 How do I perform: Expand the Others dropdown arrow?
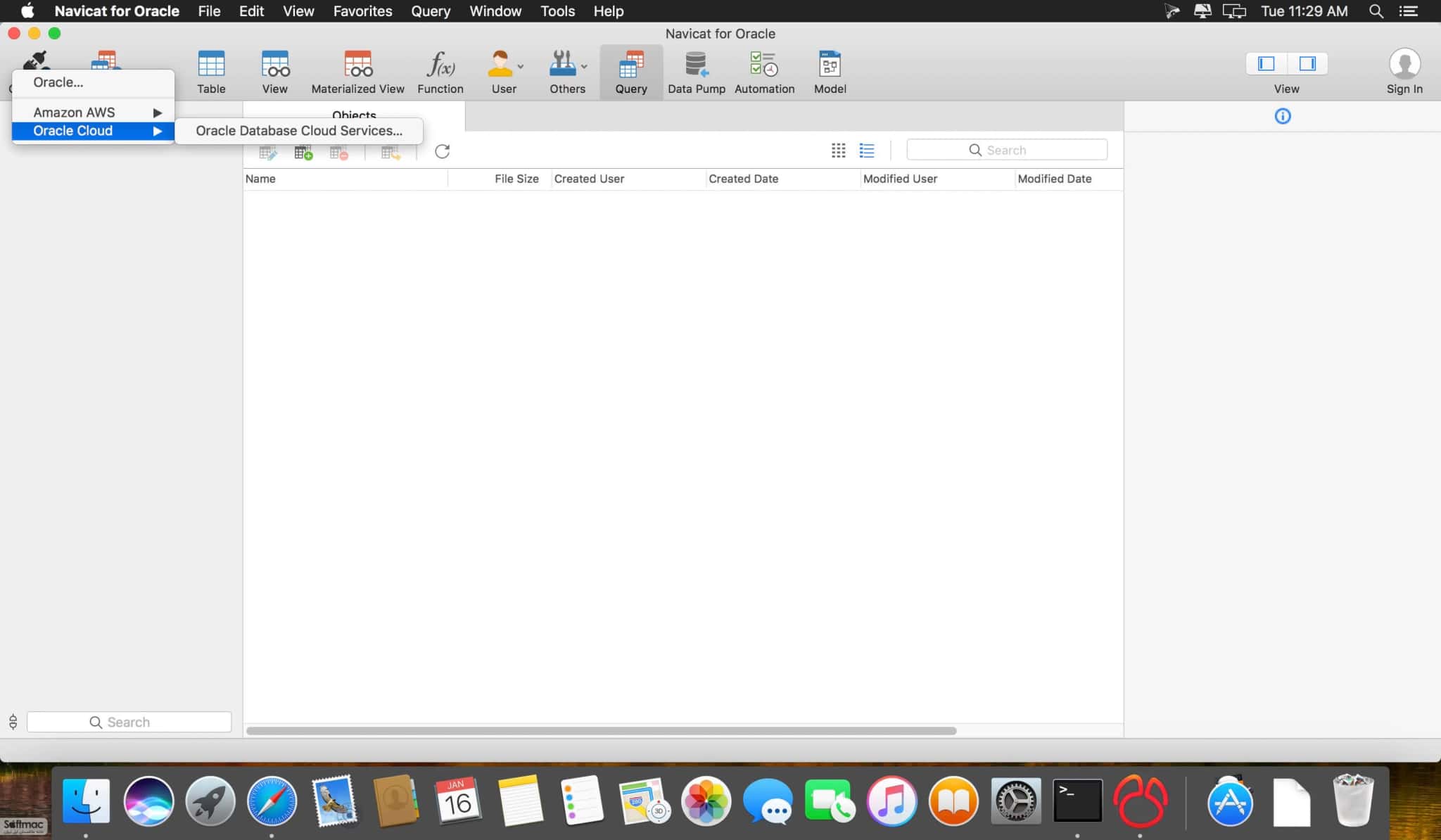point(584,66)
